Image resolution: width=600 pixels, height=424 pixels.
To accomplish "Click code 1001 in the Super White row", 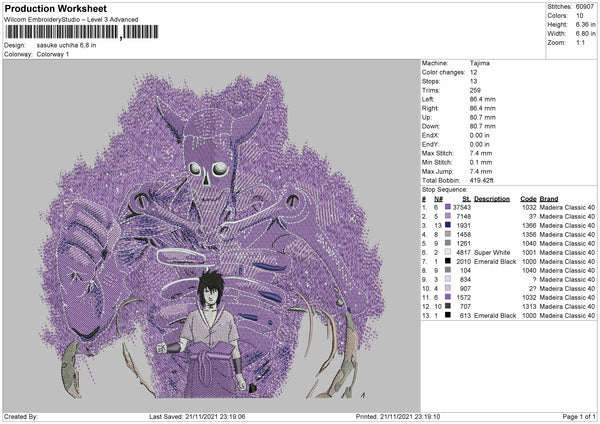I will pos(529,252).
